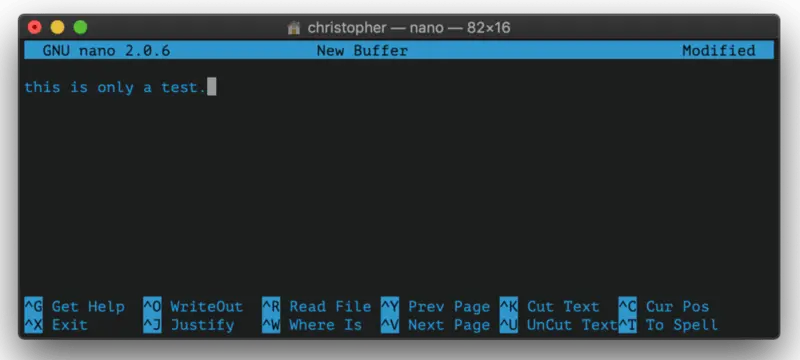This screenshot has height=360, width=800.
Task: Select the ^Y Prev Page shortcut
Action: tap(435, 306)
